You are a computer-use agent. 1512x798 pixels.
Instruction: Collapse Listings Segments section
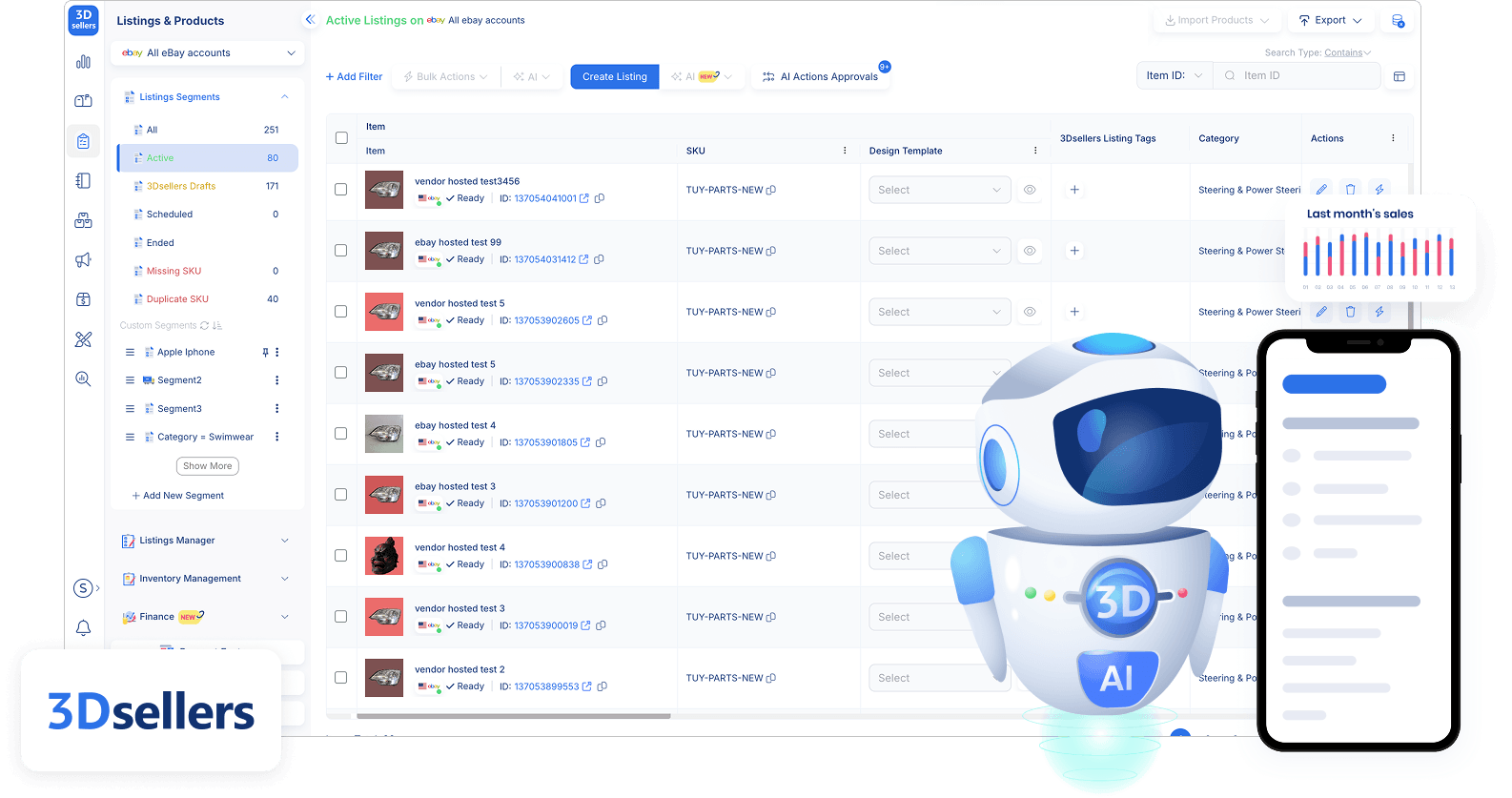point(284,97)
